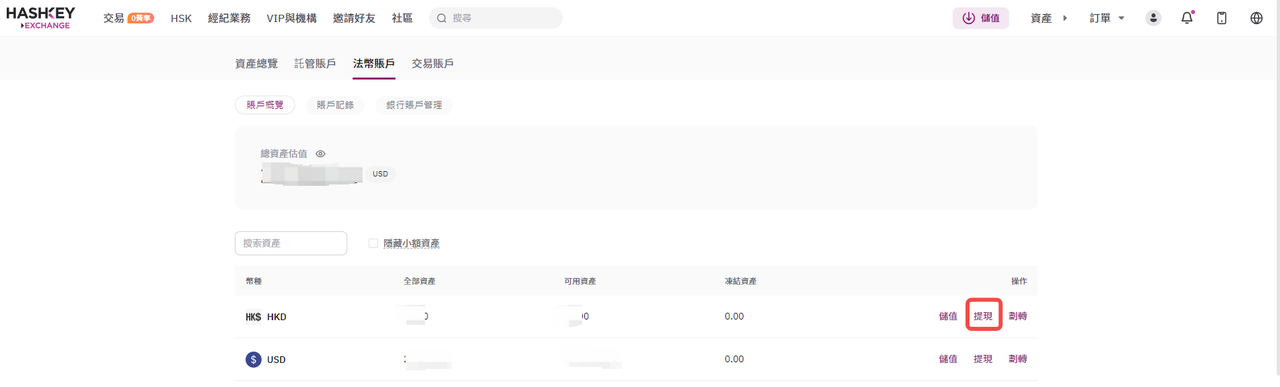Click the USD dollar coin icon
The height and width of the screenshot is (387, 1280).
coord(253,359)
